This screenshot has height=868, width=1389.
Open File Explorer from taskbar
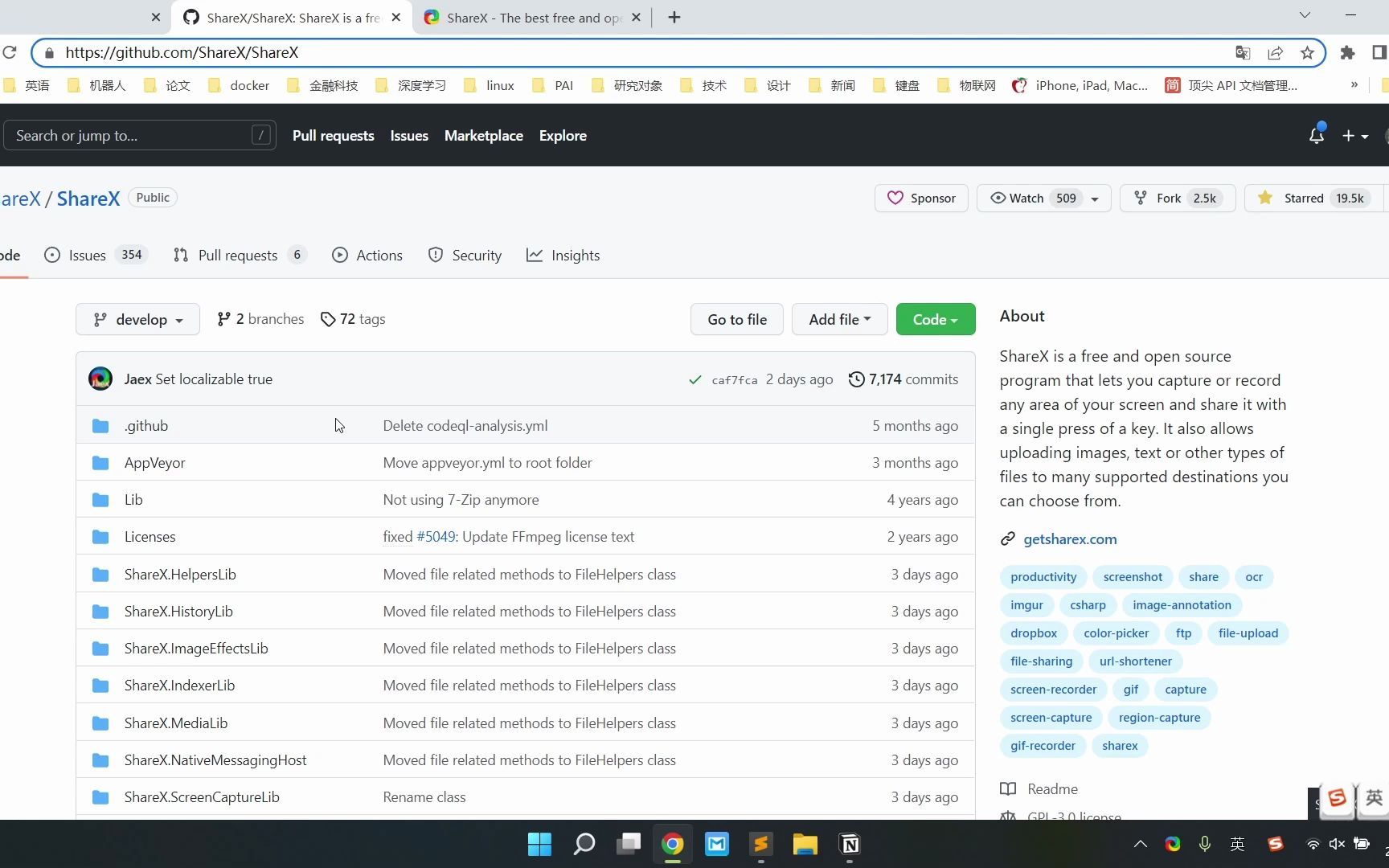point(805,844)
